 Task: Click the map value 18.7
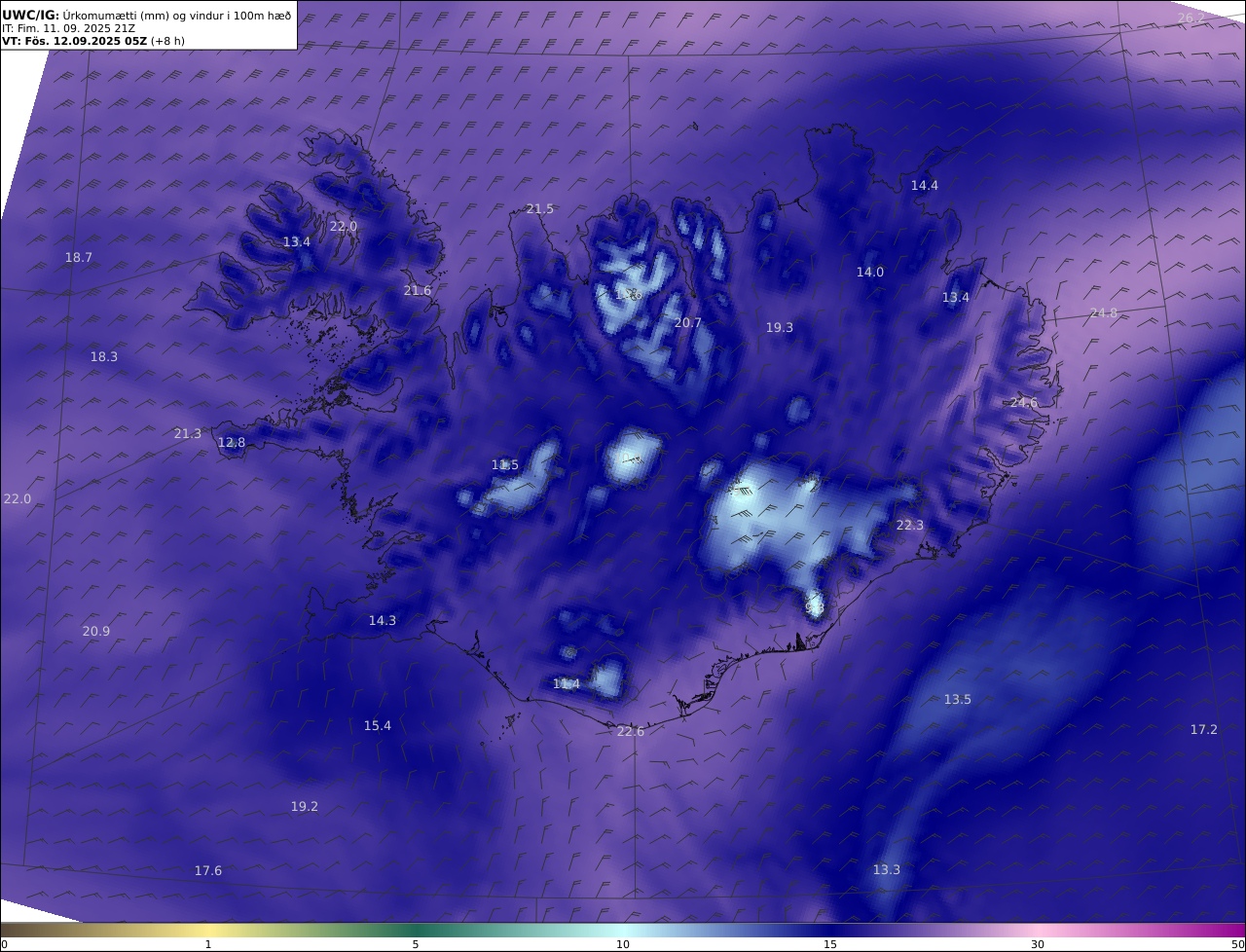(x=79, y=257)
